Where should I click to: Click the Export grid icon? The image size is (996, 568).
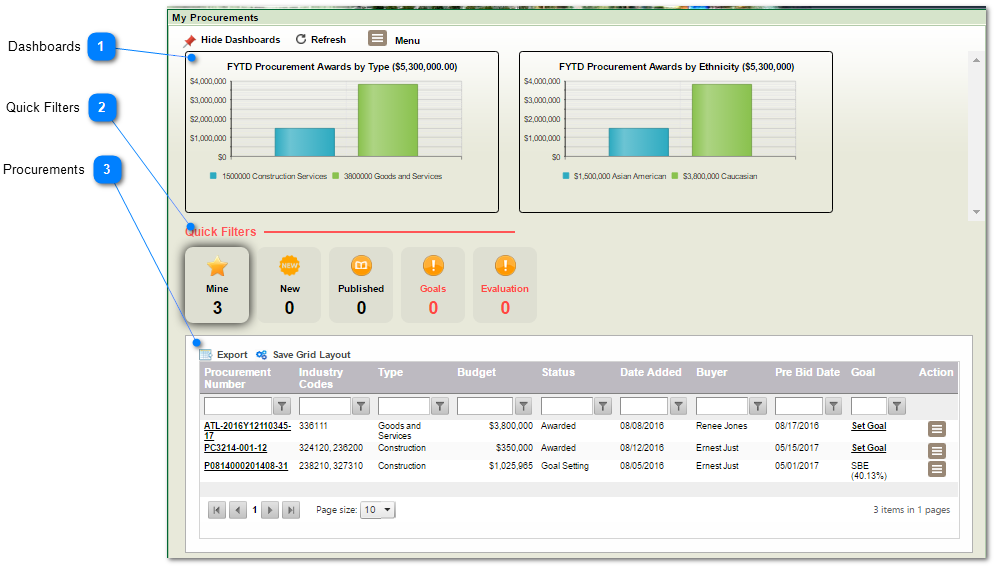(x=206, y=355)
